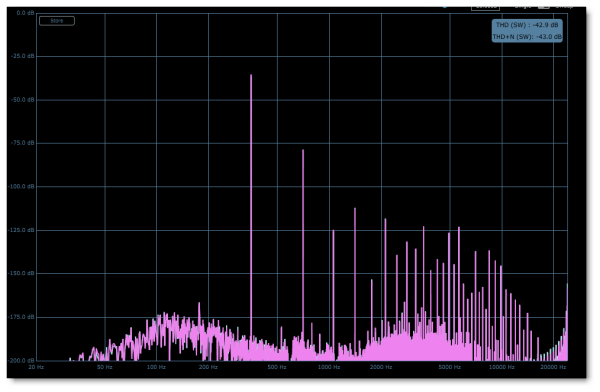Click the 50 Hz frequency label
600x392 pixels.
pos(104,367)
